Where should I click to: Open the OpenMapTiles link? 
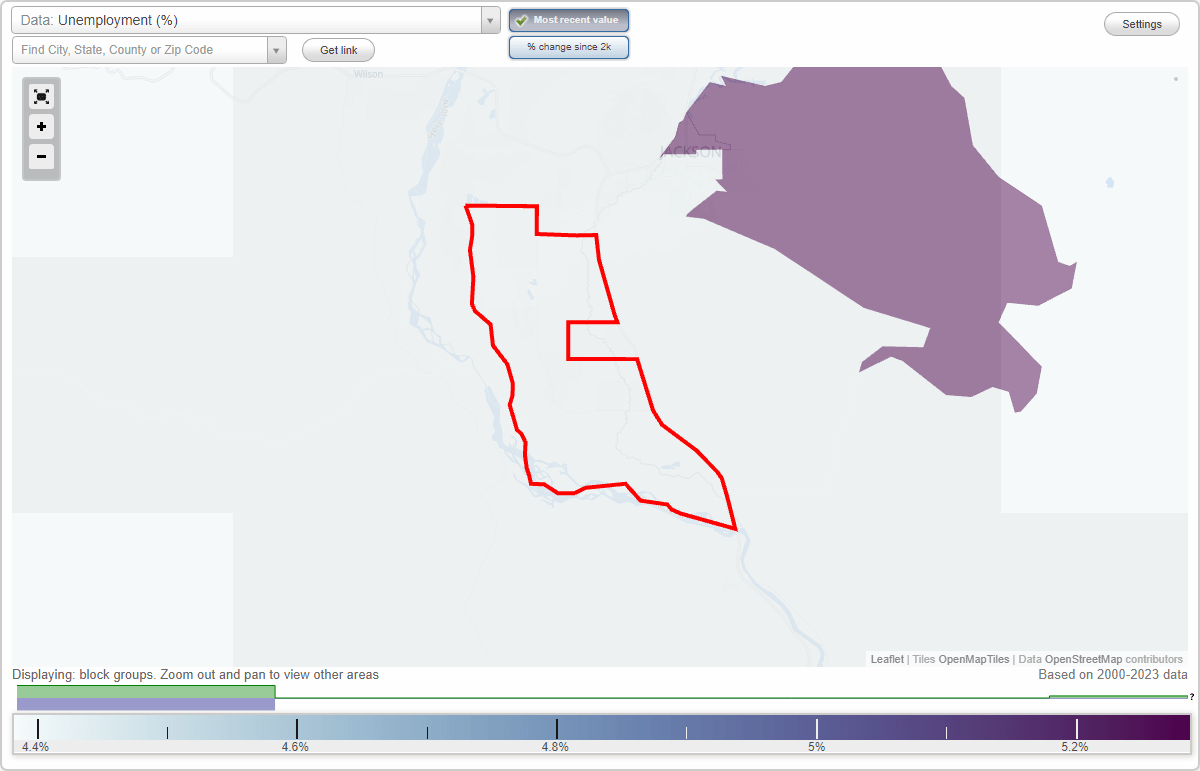[973, 659]
